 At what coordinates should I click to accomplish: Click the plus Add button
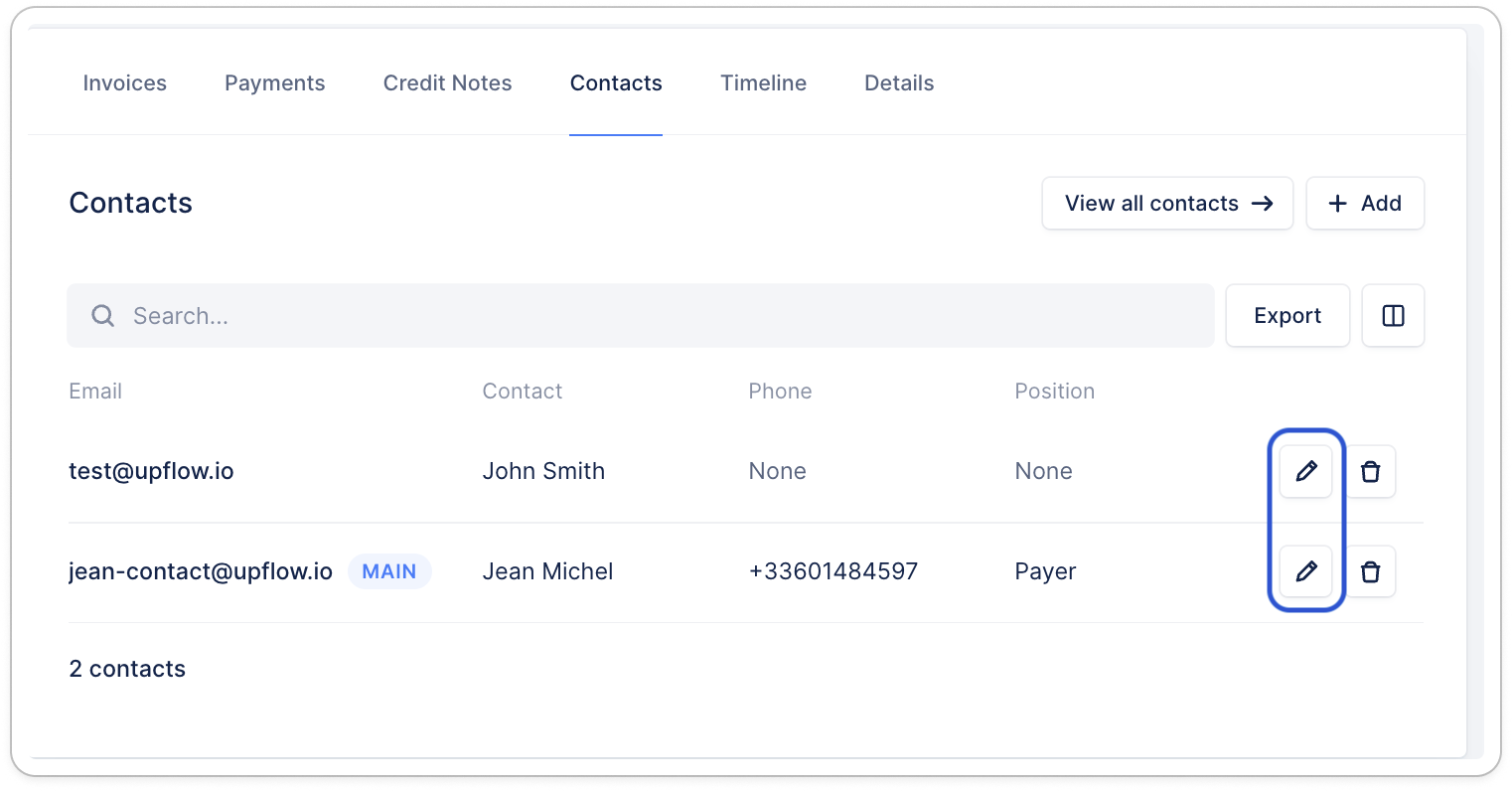pyautogui.click(x=1365, y=204)
